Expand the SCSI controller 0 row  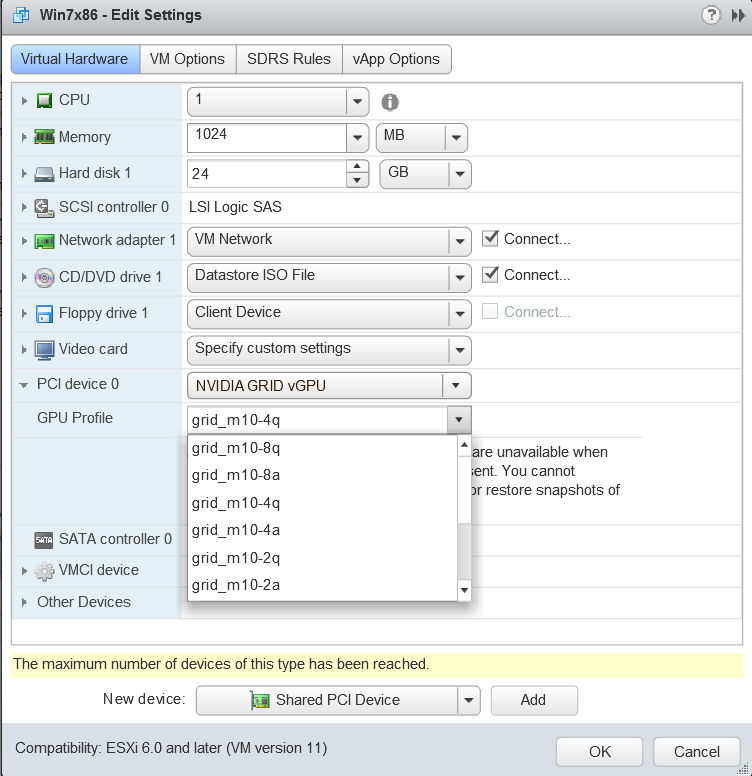pyautogui.click(x=25, y=208)
